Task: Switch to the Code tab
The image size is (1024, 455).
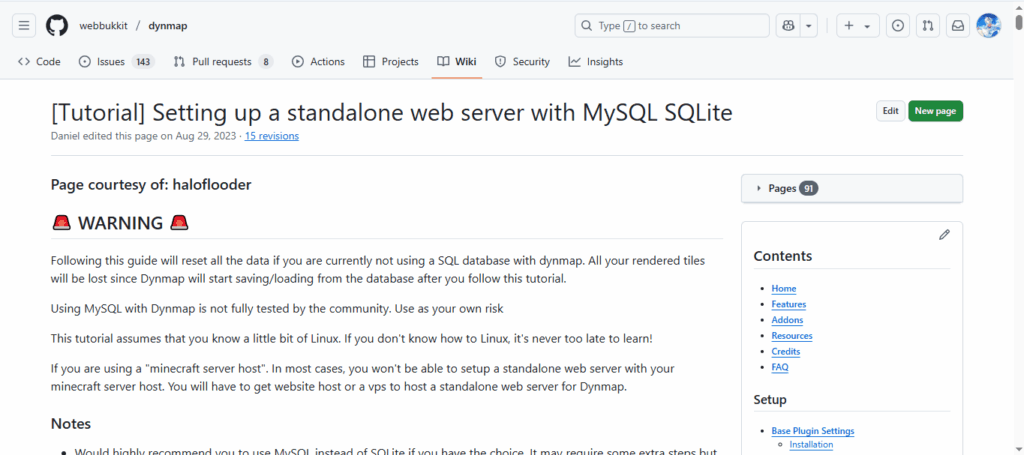Action: 39,62
